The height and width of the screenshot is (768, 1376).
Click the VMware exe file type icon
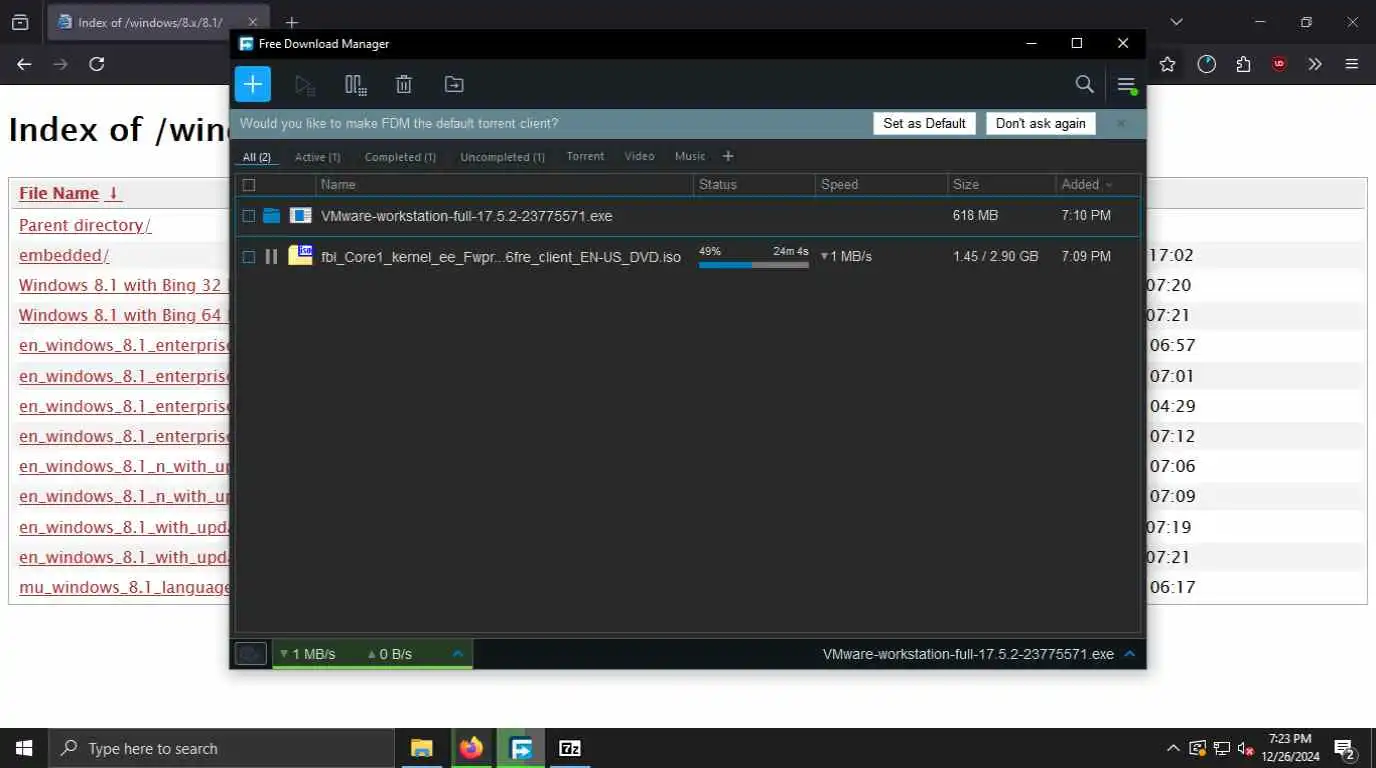(x=301, y=215)
